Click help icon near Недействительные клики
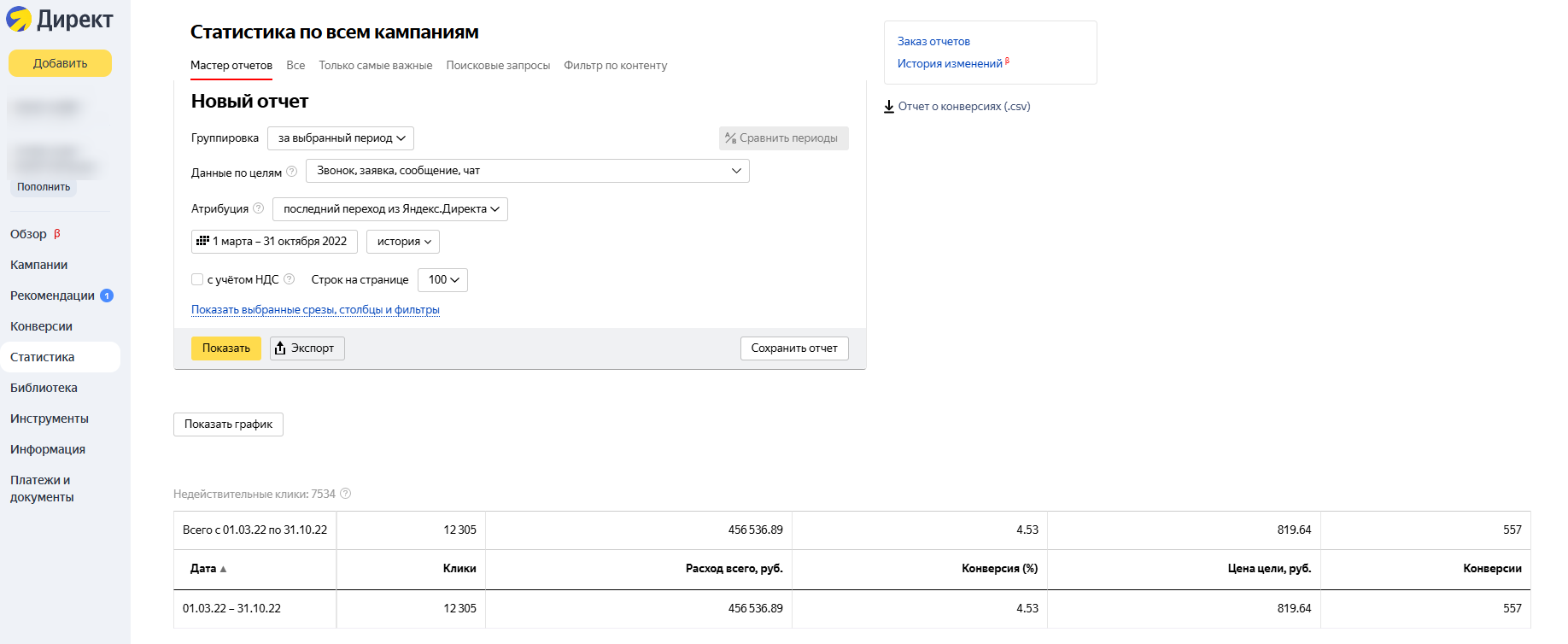This screenshot has width=1568, height=644. [345, 494]
